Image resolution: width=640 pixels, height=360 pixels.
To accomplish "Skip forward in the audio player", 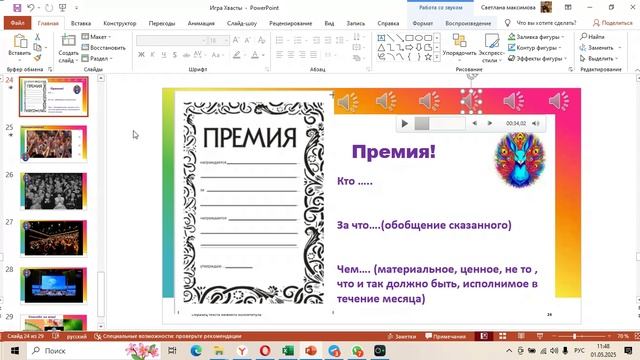I will (490, 123).
